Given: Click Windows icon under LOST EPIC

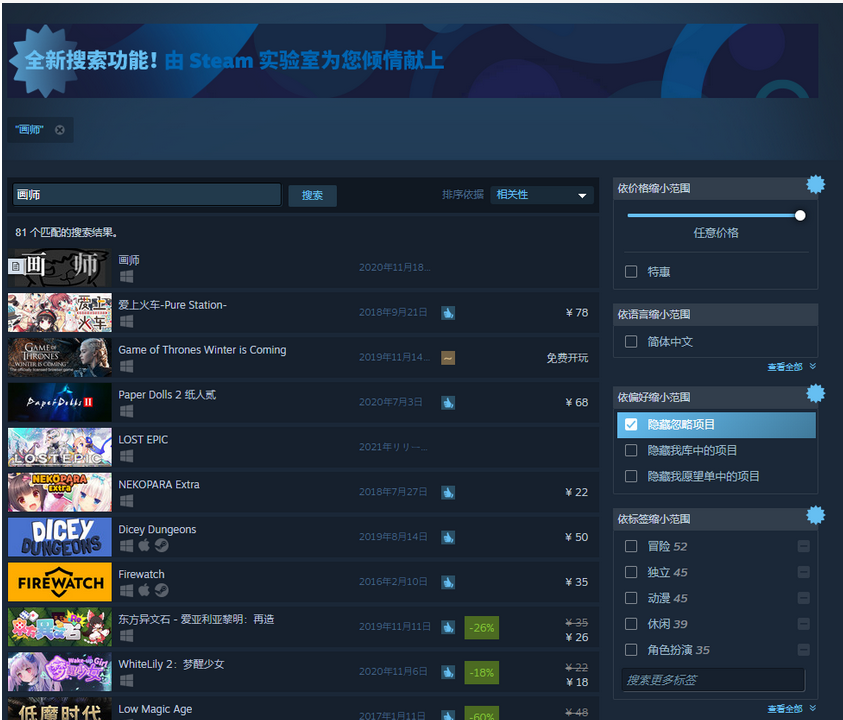Looking at the screenshot, I should pos(126,456).
